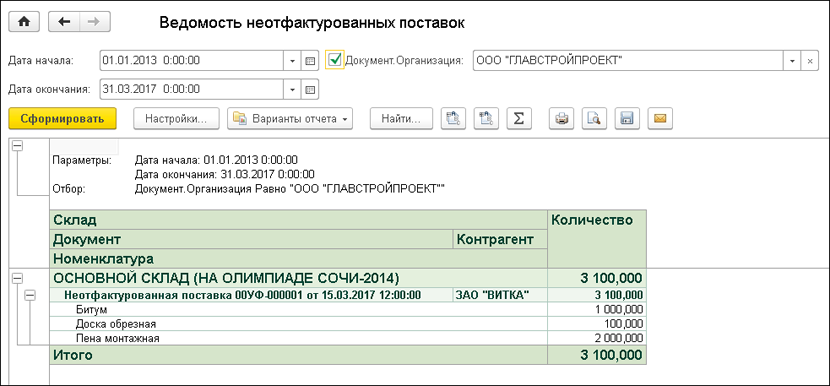This screenshot has width=830, height=386.
Task: Click the Home icon button
Action: coord(24,23)
